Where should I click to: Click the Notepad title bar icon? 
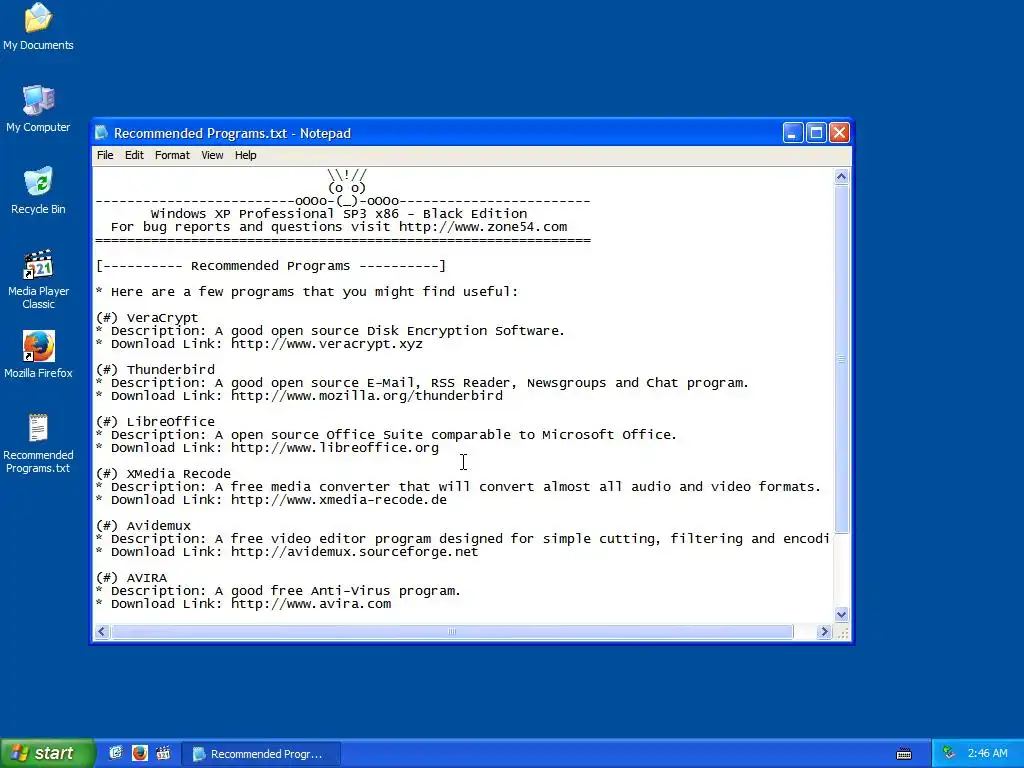click(101, 133)
